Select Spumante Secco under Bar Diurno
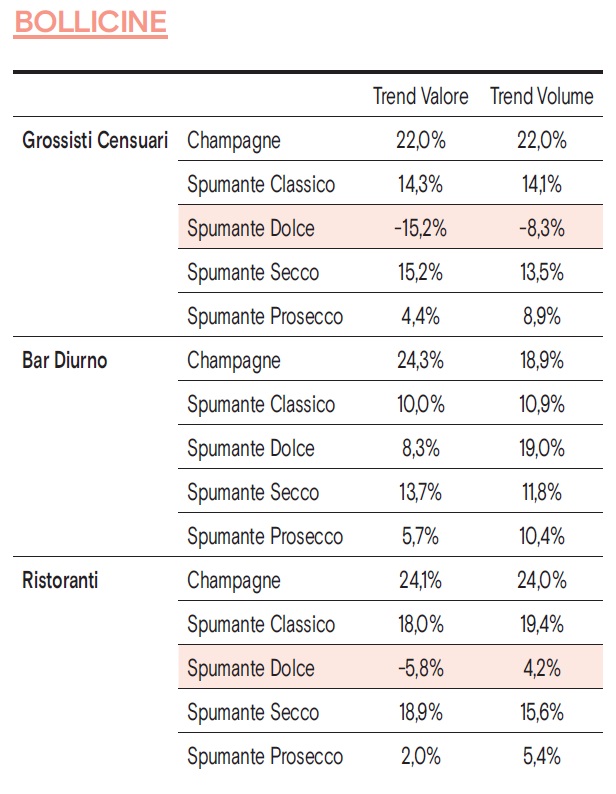Screen dimensions: 616x794 tap(253, 493)
